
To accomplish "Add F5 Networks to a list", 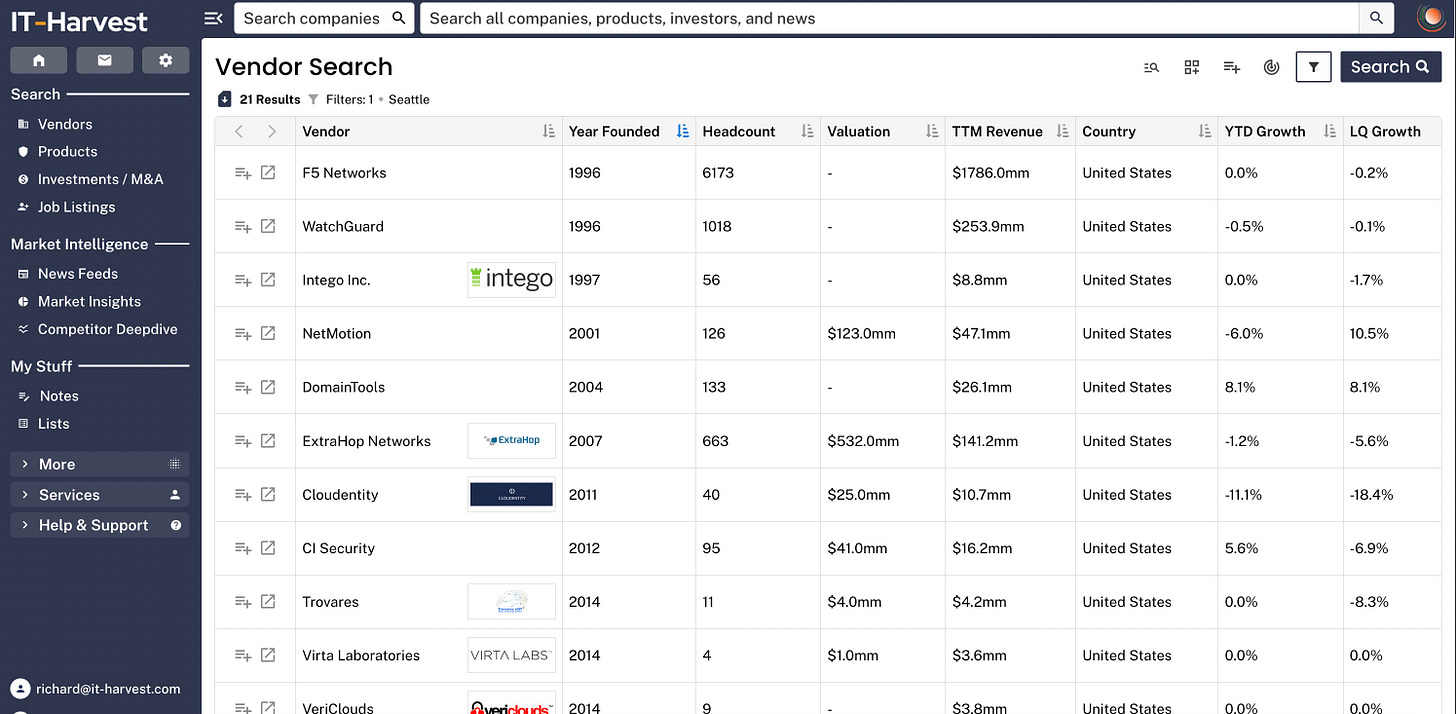I will coord(243,173).
